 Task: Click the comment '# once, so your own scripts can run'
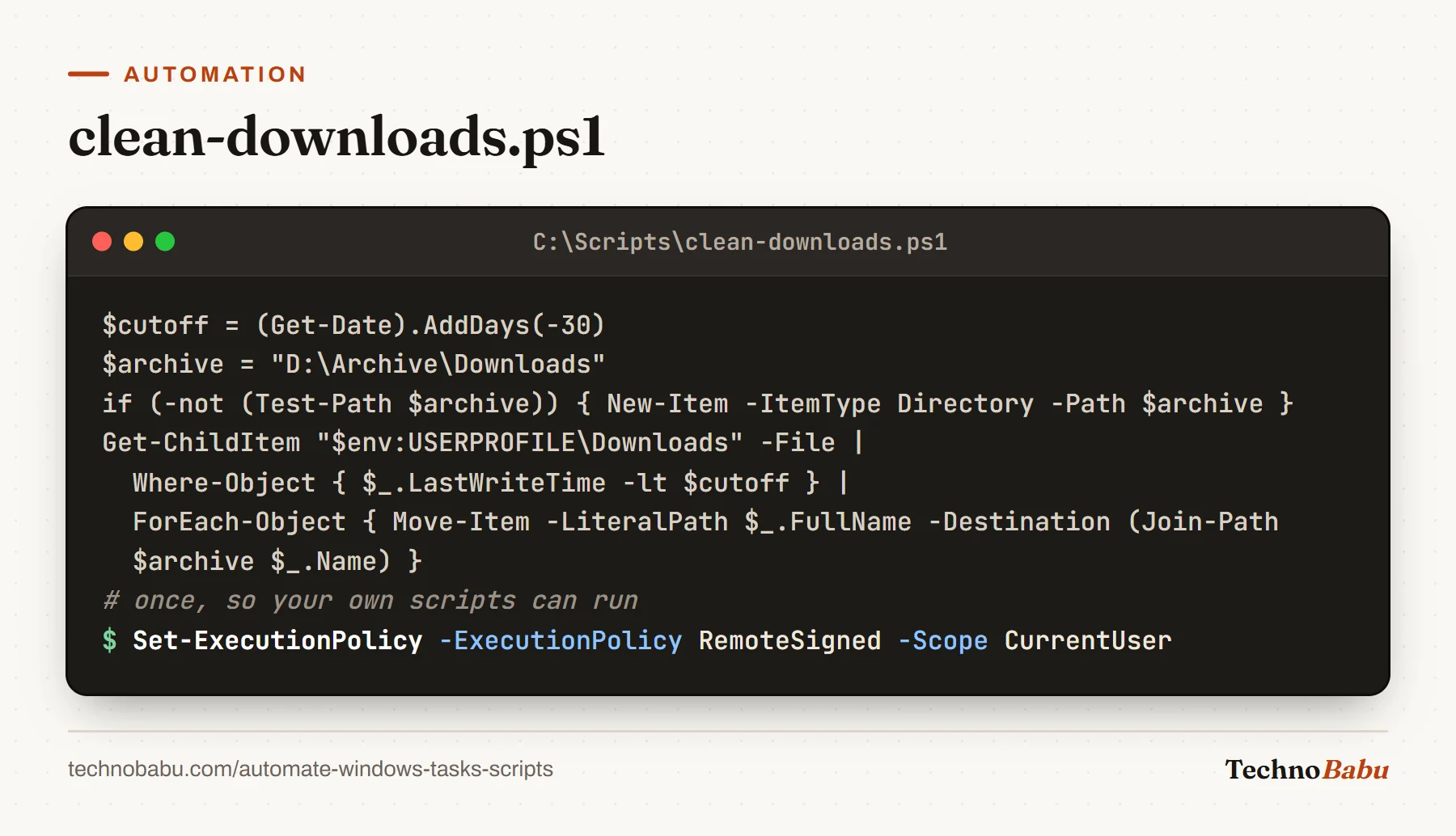[x=370, y=601]
